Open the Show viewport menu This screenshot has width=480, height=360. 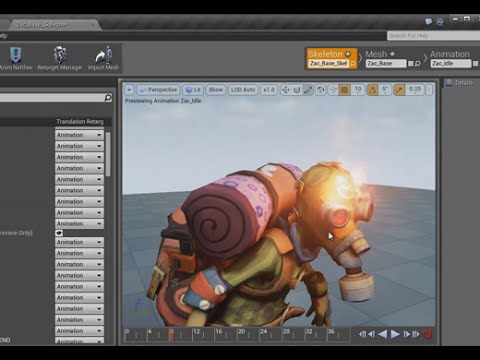coord(215,90)
